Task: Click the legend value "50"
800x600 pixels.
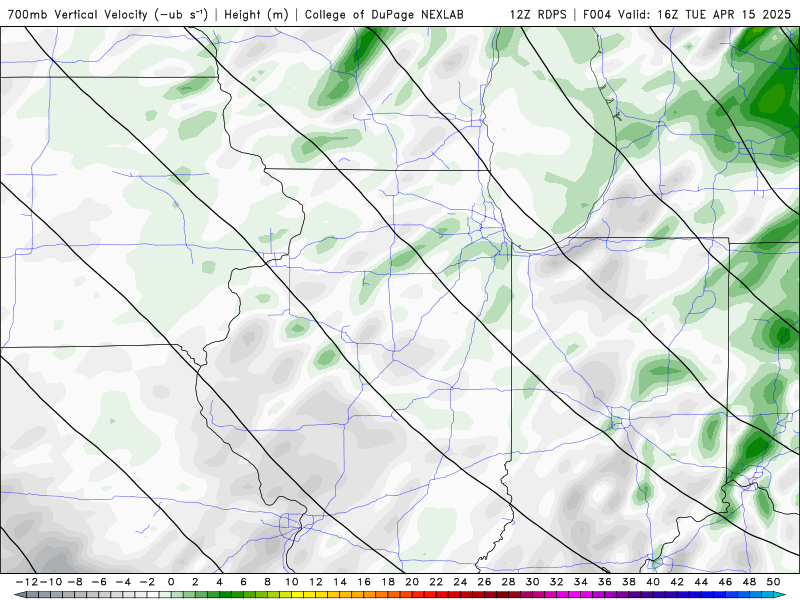Action: (773, 582)
